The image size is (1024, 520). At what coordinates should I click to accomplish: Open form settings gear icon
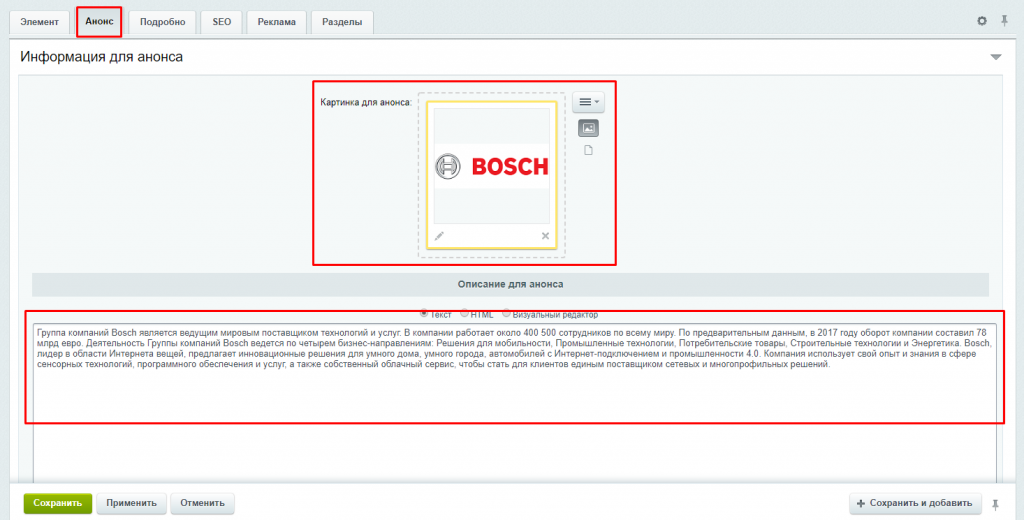tap(982, 21)
